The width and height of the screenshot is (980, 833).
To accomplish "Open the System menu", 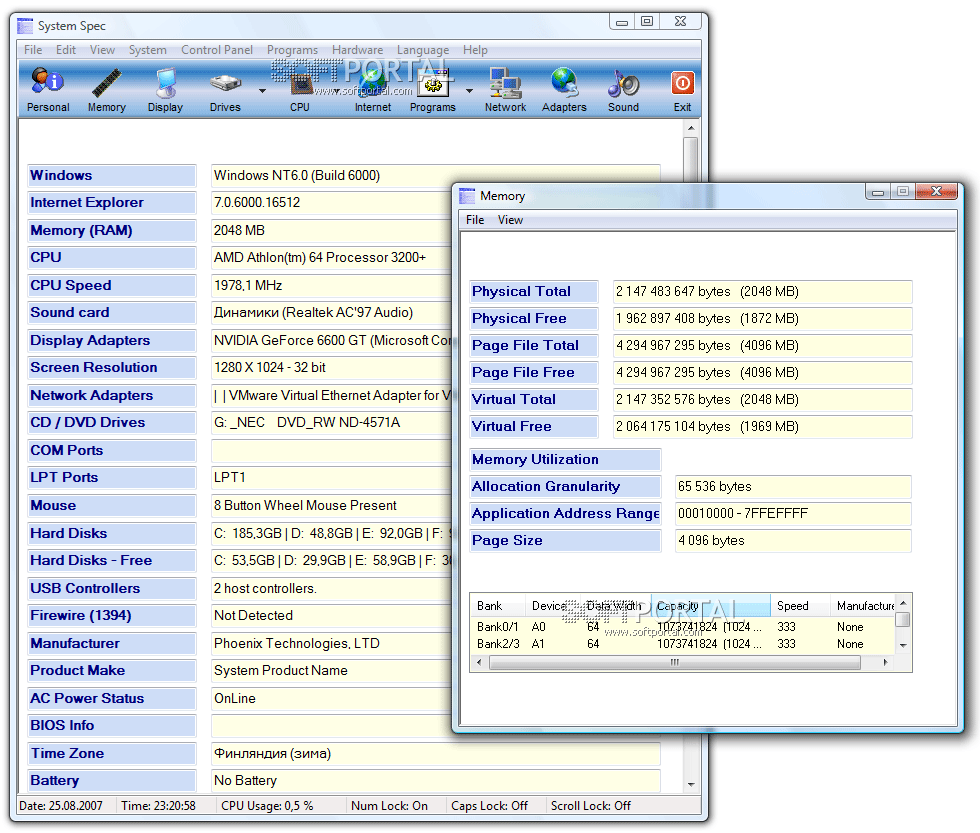I will [148, 50].
